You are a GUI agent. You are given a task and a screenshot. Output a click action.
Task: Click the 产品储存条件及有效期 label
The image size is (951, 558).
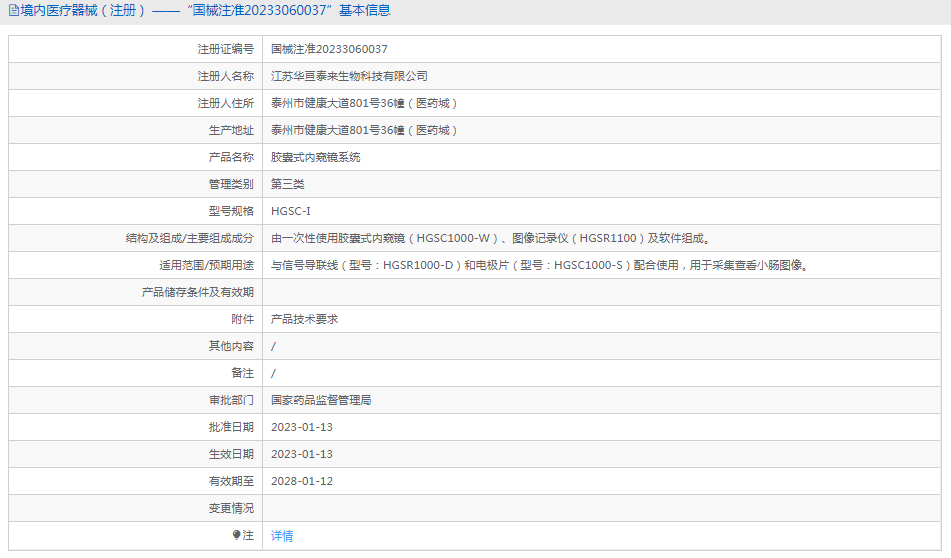point(198,292)
